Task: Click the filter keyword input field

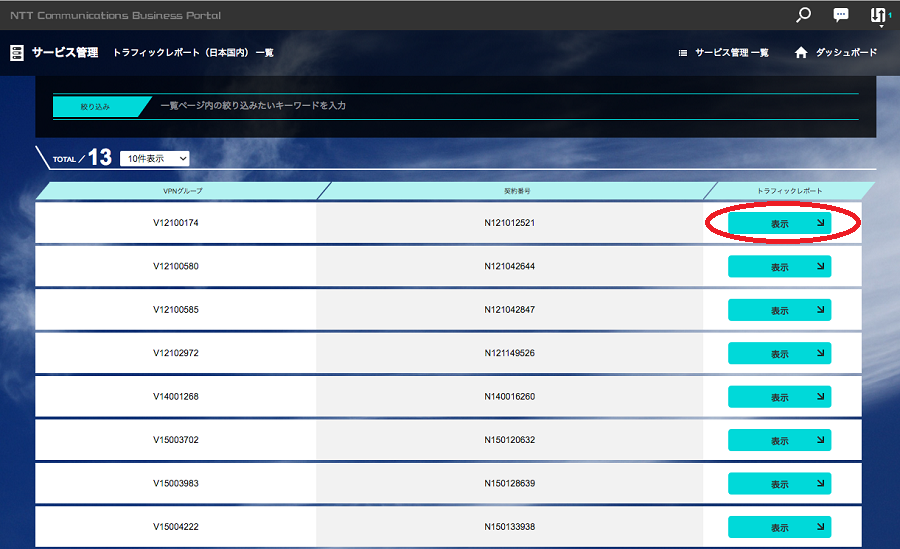Action: pos(500,106)
